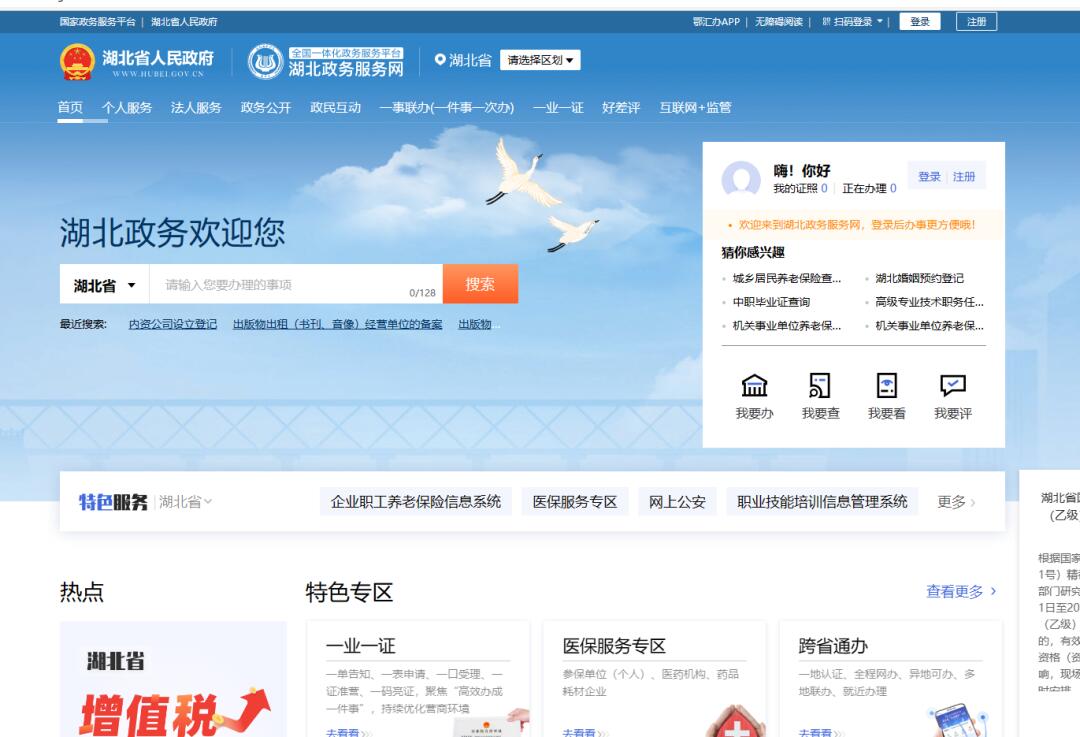1080x737 pixels.
Task: Open the 网上公安 button
Action: point(677,501)
